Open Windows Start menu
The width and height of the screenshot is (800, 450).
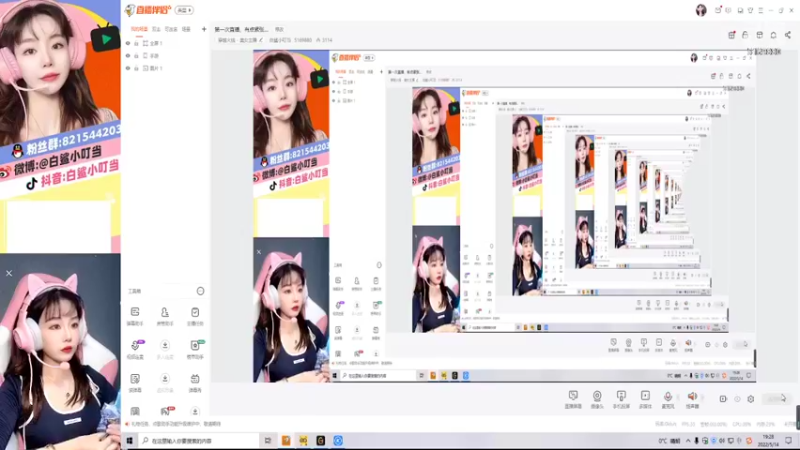point(130,440)
